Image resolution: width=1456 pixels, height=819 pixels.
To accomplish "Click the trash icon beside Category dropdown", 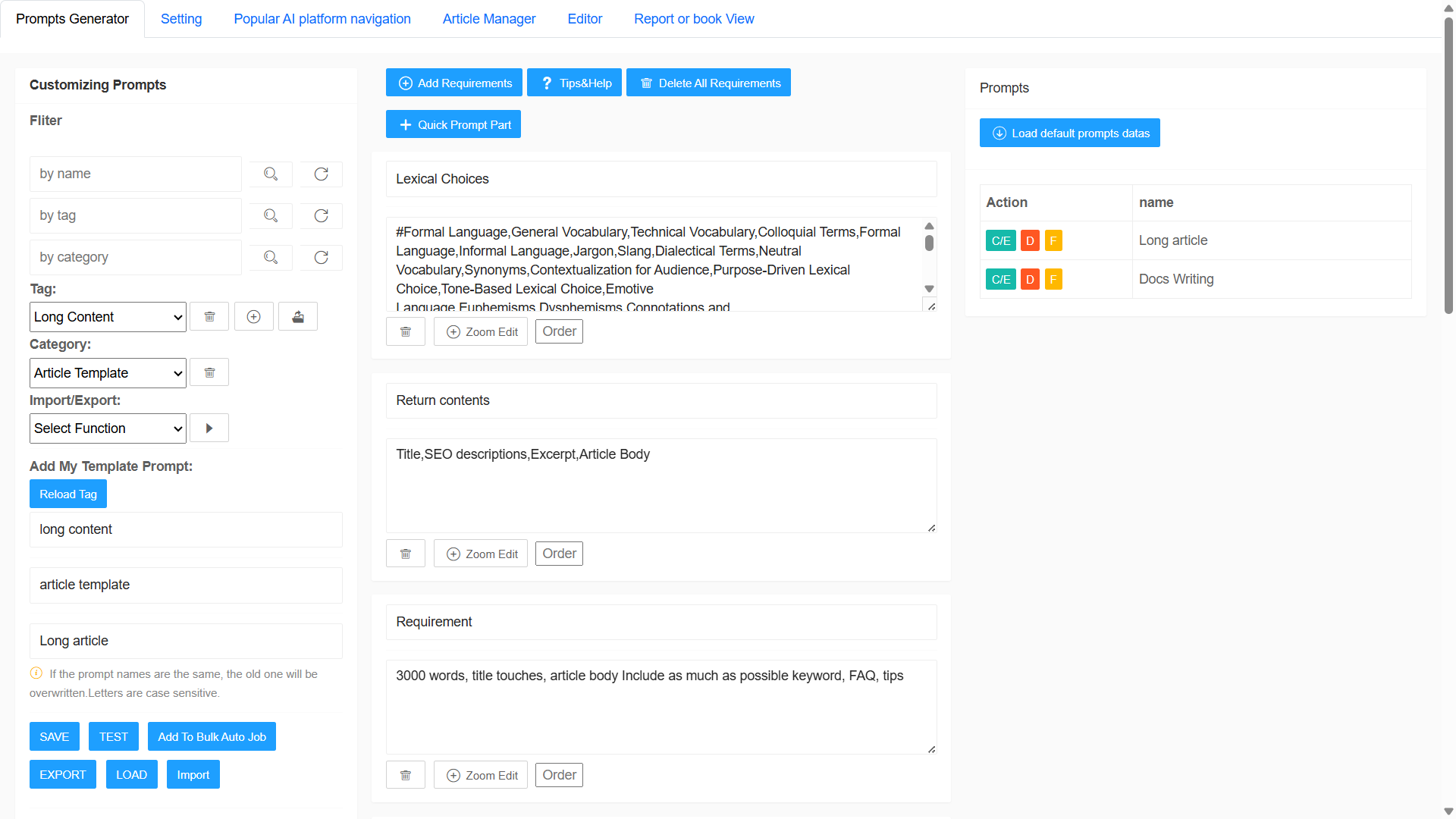I will (209, 372).
